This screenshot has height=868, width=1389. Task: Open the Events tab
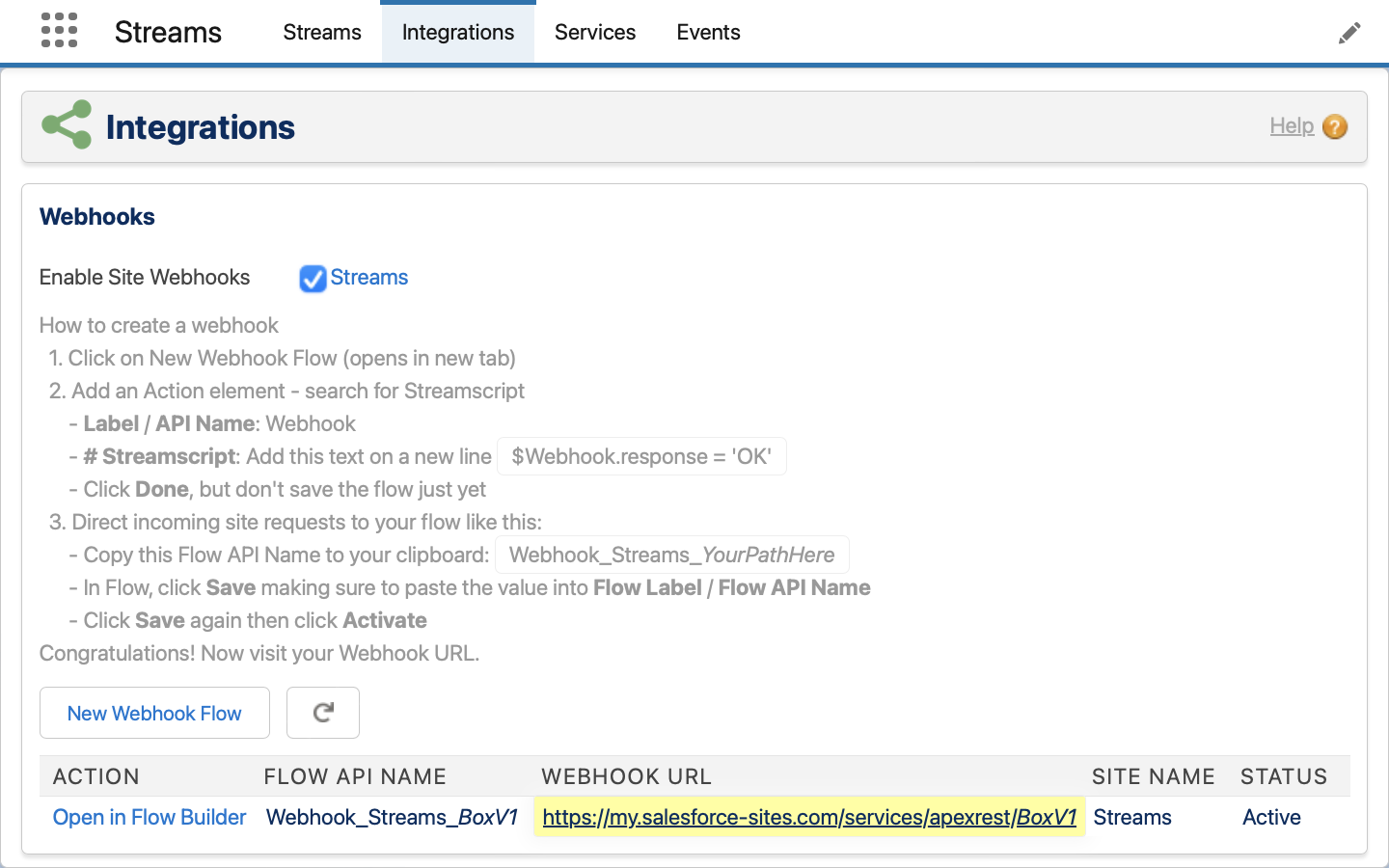click(709, 32)
